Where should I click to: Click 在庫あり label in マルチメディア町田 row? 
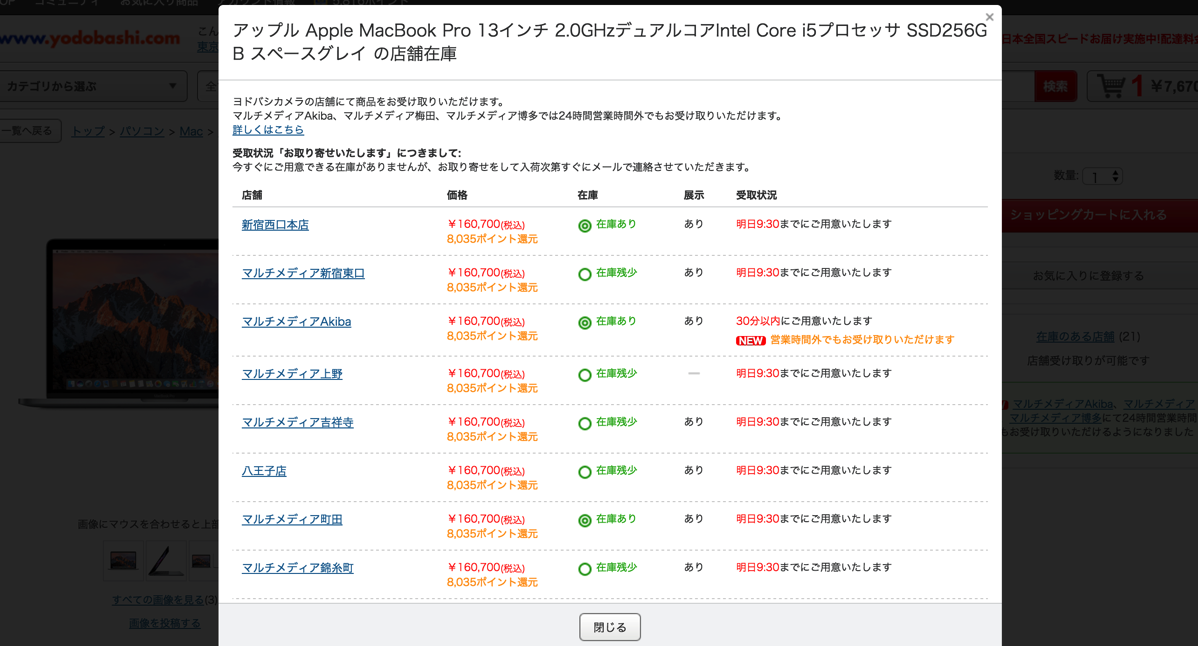pos(616,519)
